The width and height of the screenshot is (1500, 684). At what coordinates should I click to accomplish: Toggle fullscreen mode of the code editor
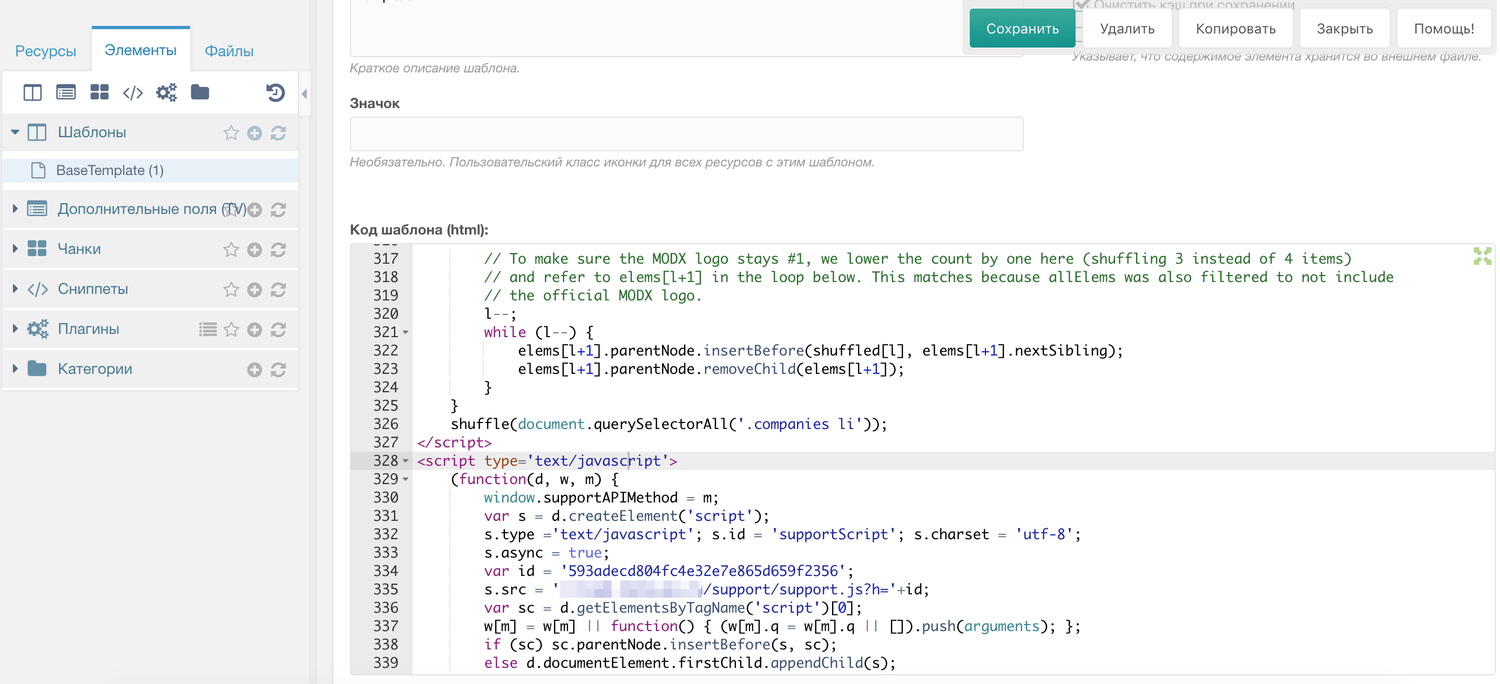(1482, 257)
